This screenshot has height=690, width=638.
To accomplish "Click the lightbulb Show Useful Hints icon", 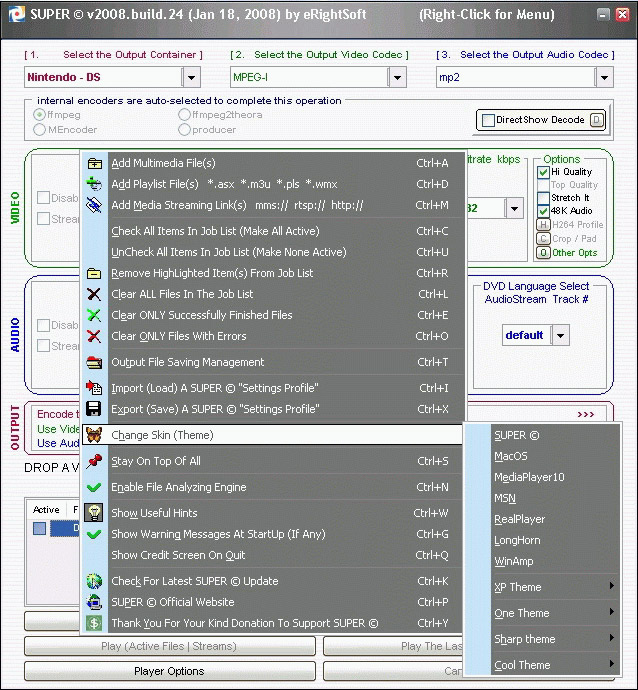I will pos(94,513).
